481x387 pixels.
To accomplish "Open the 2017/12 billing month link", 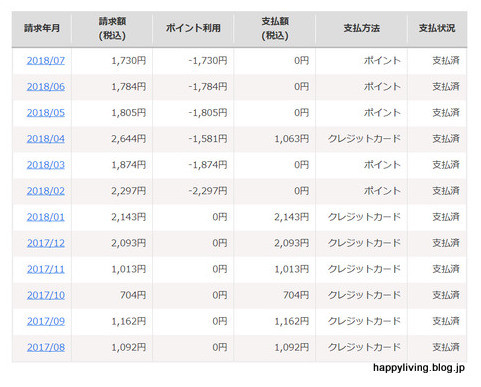I will pyautogui.click(x=46, y=243).
